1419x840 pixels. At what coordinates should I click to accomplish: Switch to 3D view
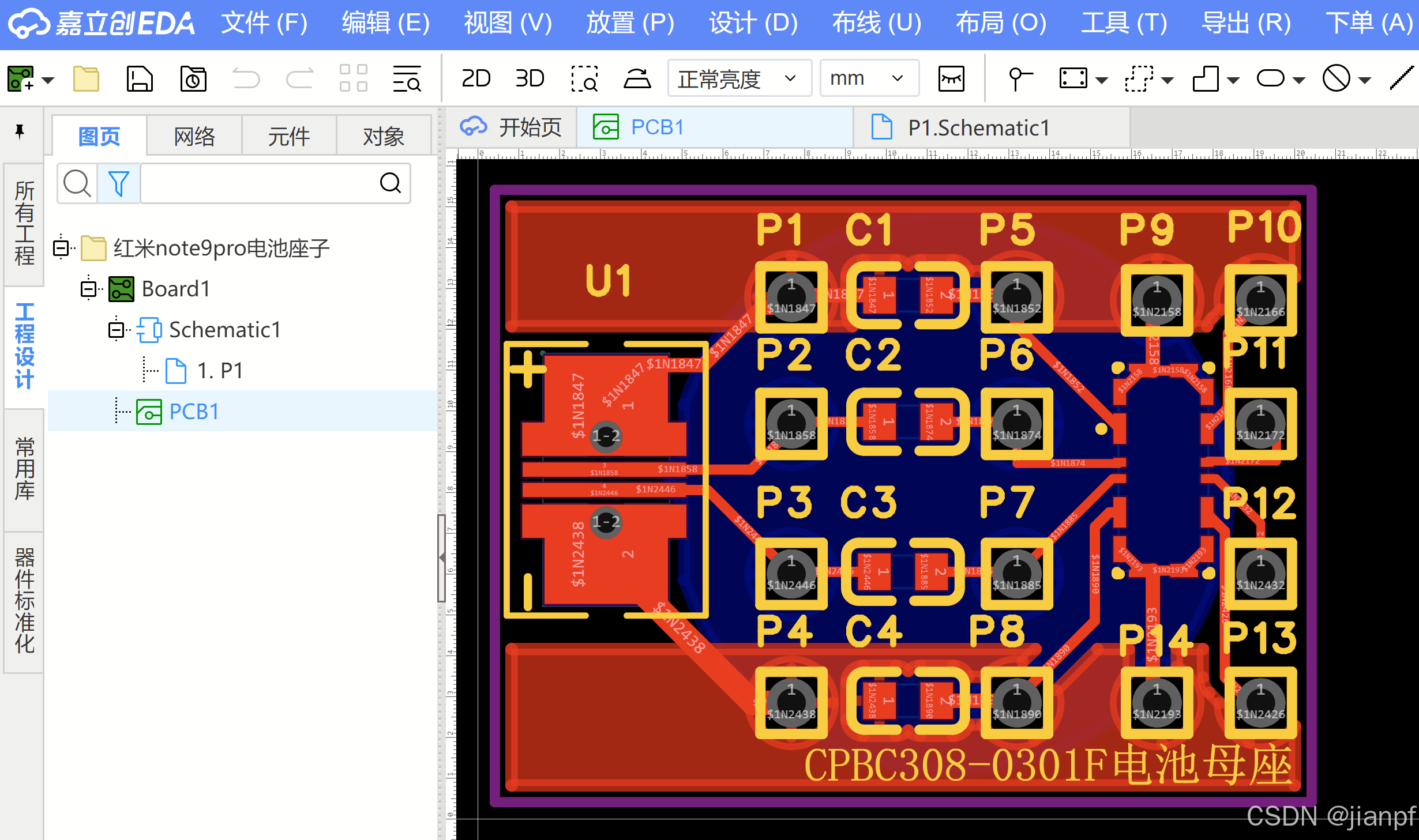pyautogui.click(x=529, y=78)
